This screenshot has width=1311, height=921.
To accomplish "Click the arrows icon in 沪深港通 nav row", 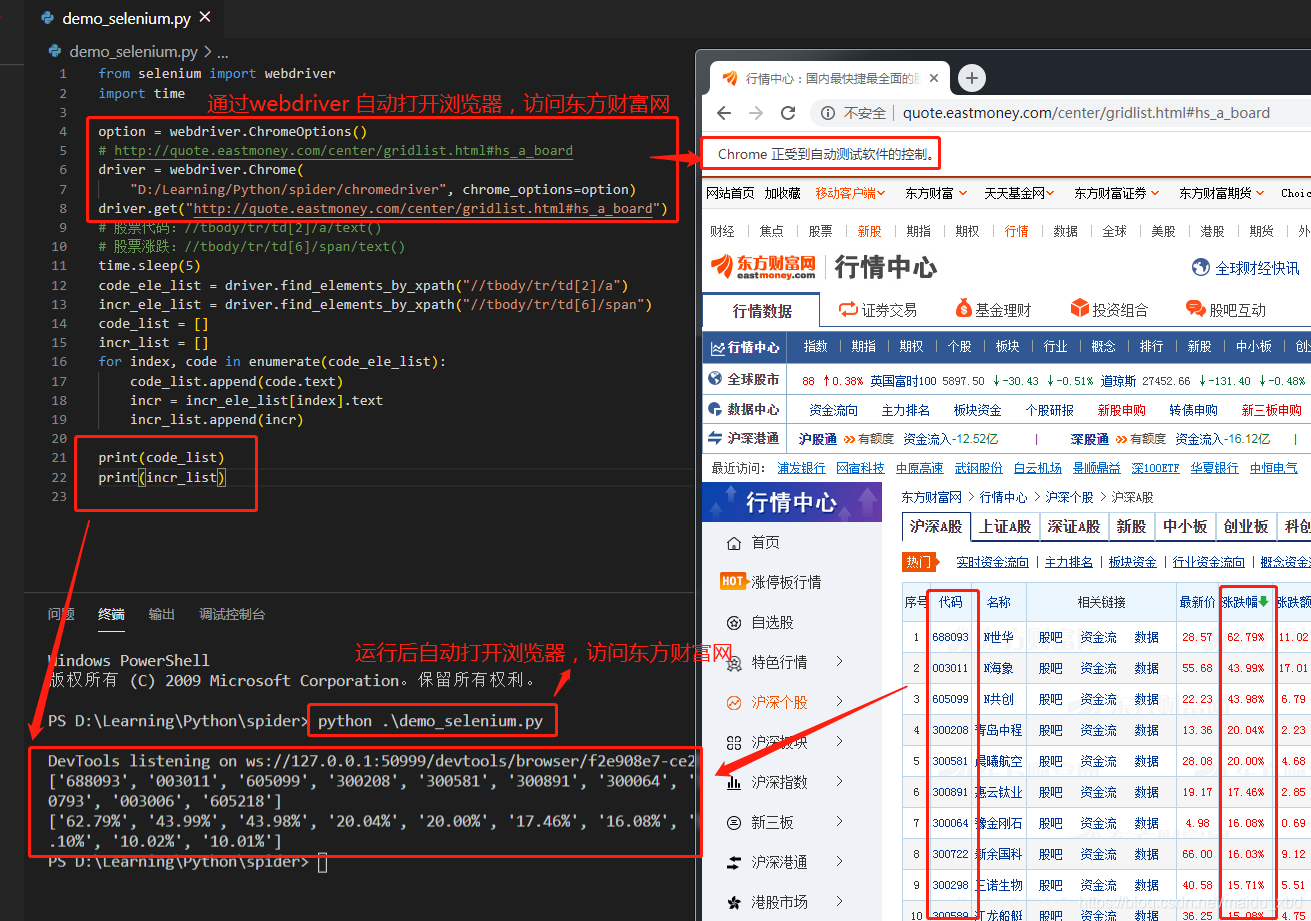I will coord(715,438).
